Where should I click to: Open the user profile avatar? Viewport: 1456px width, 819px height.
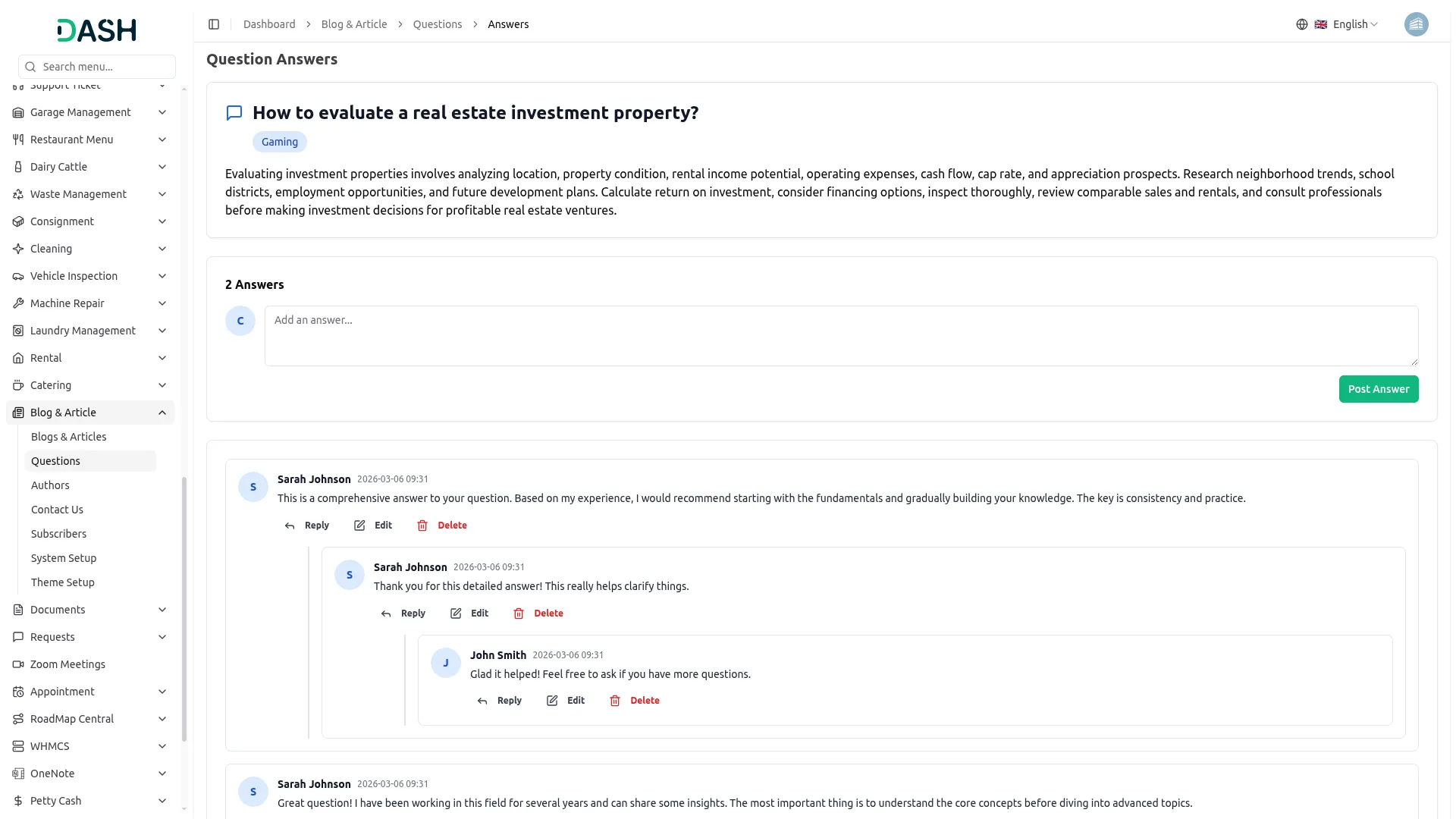coord(1416,24)
